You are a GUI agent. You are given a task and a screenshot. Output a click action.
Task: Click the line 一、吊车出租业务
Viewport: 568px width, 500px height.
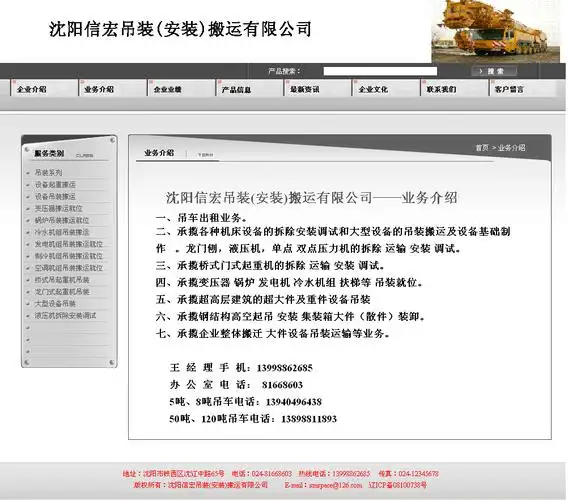tap(201, 218)
